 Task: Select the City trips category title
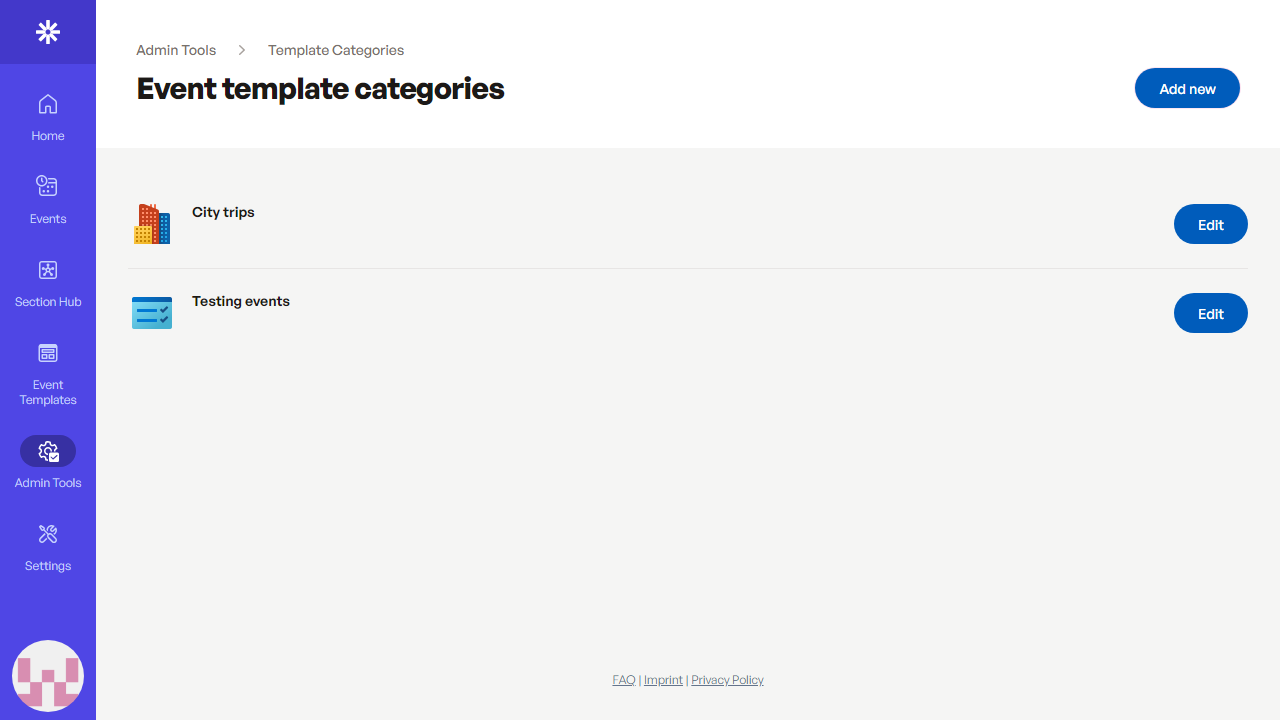[x=223, y=212]
